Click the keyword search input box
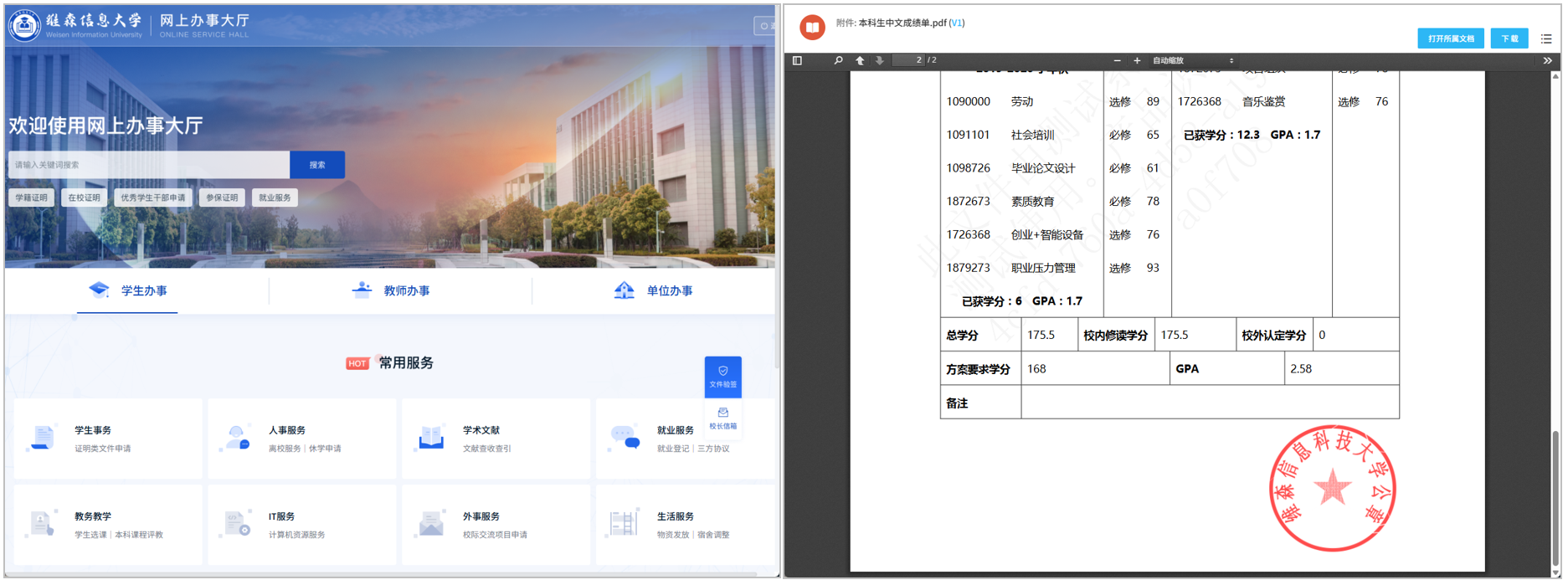 coord(149,165)
